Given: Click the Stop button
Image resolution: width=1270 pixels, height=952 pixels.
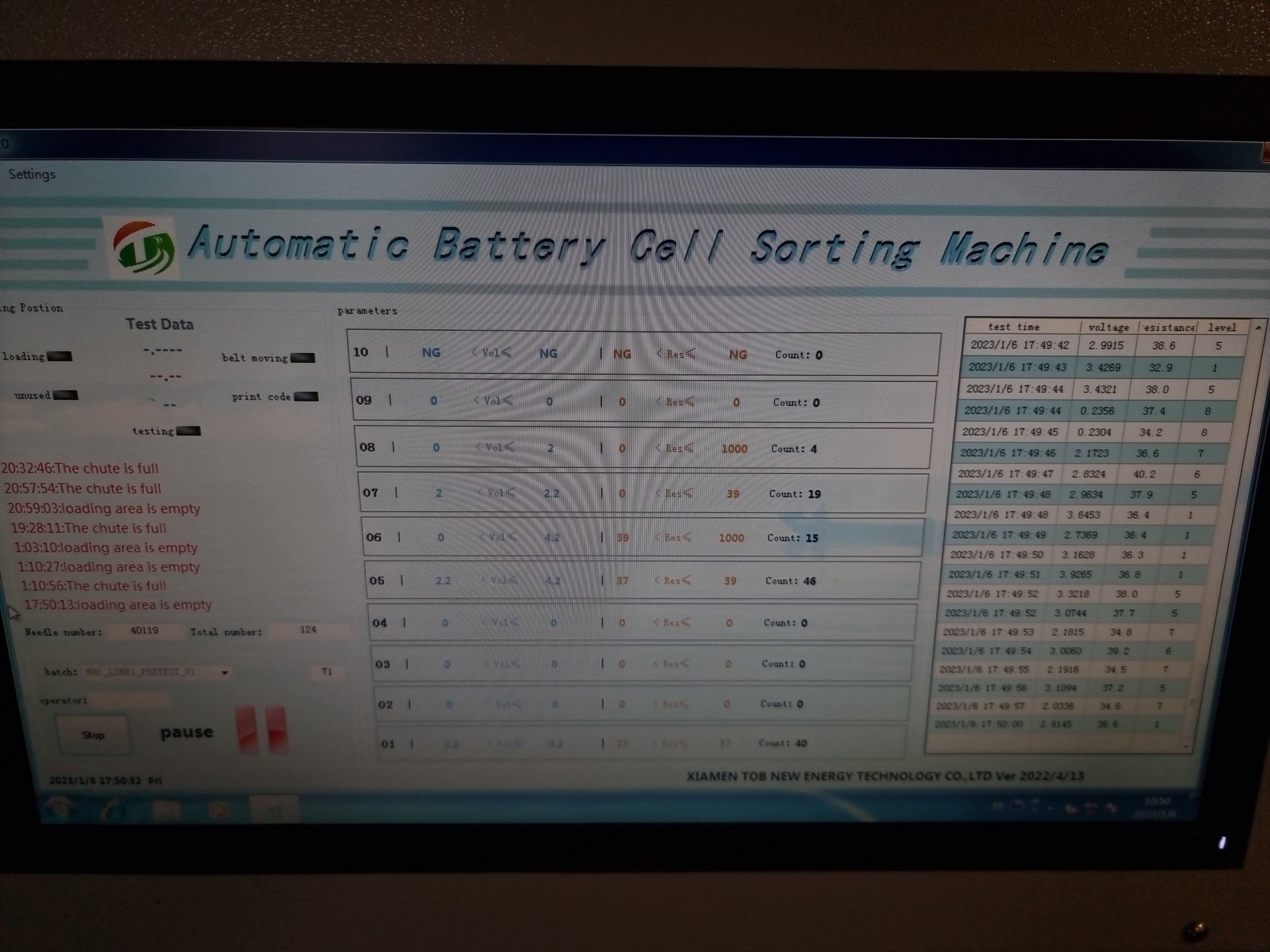Looking at the screenshot, I should point(93,734).
